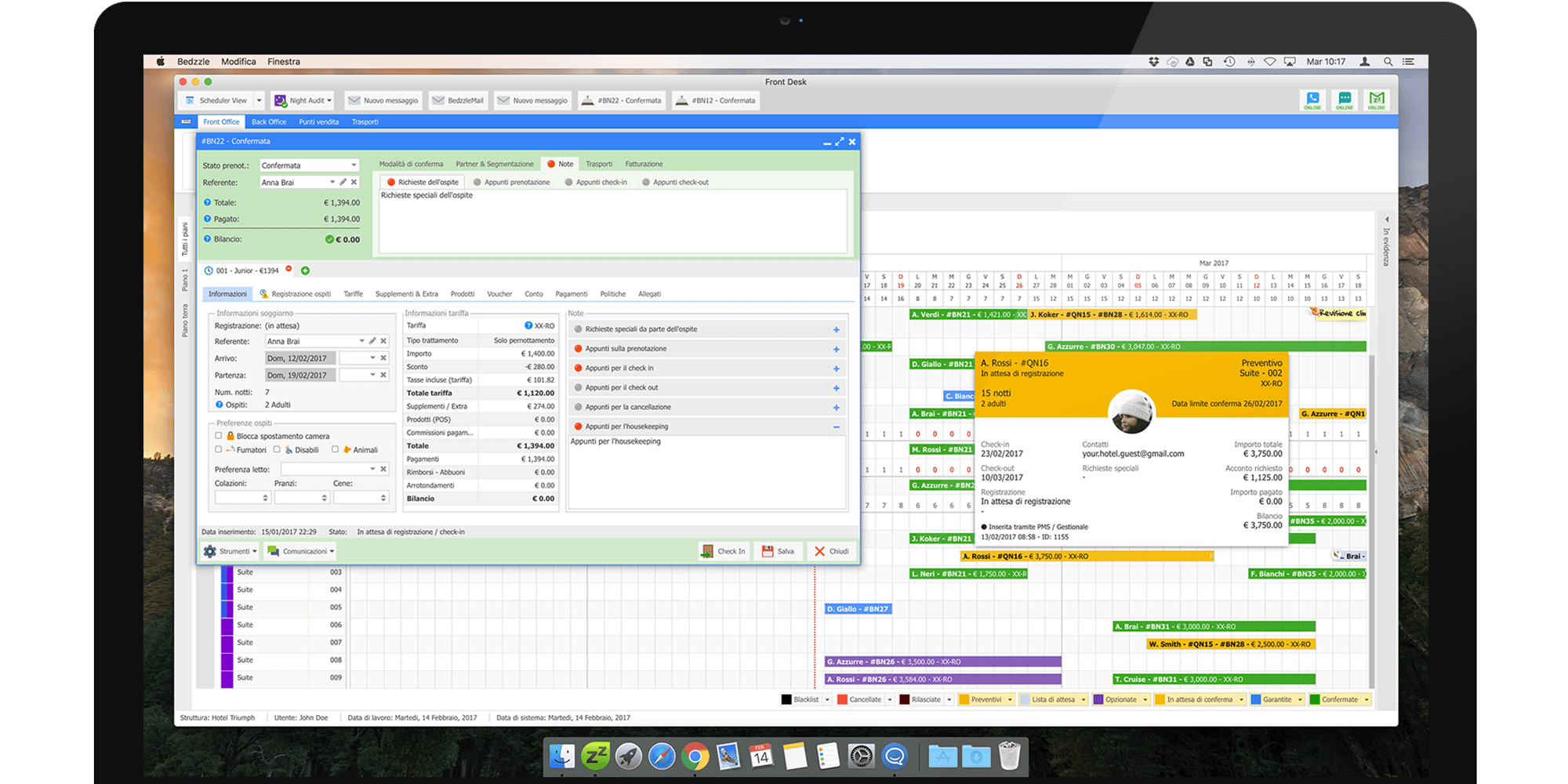The width and height of the screenshot is (1568, 784).
Task: Select Appunti check-in note option
Action: 596,182
